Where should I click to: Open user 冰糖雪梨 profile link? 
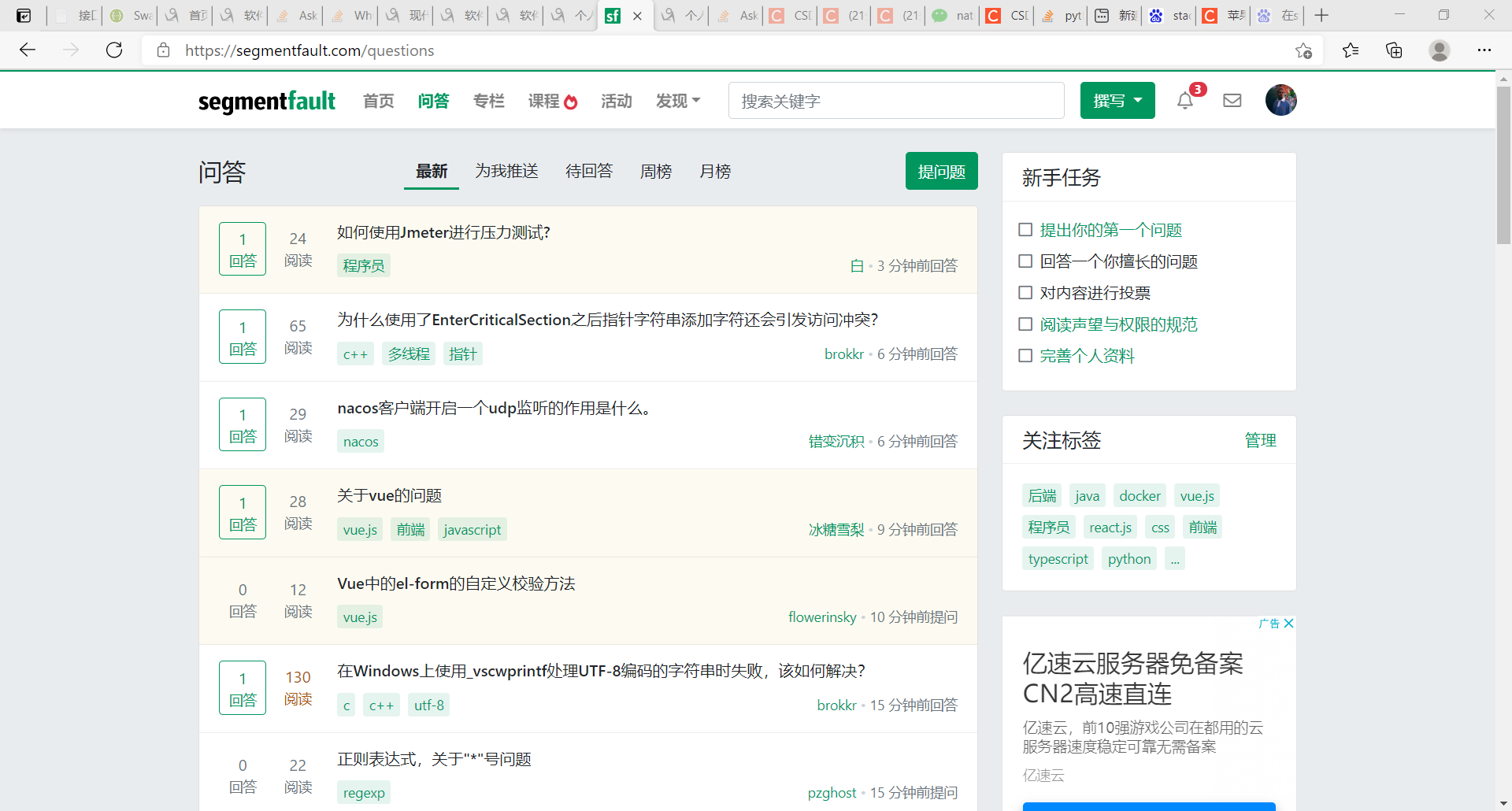tap(836, 530)
